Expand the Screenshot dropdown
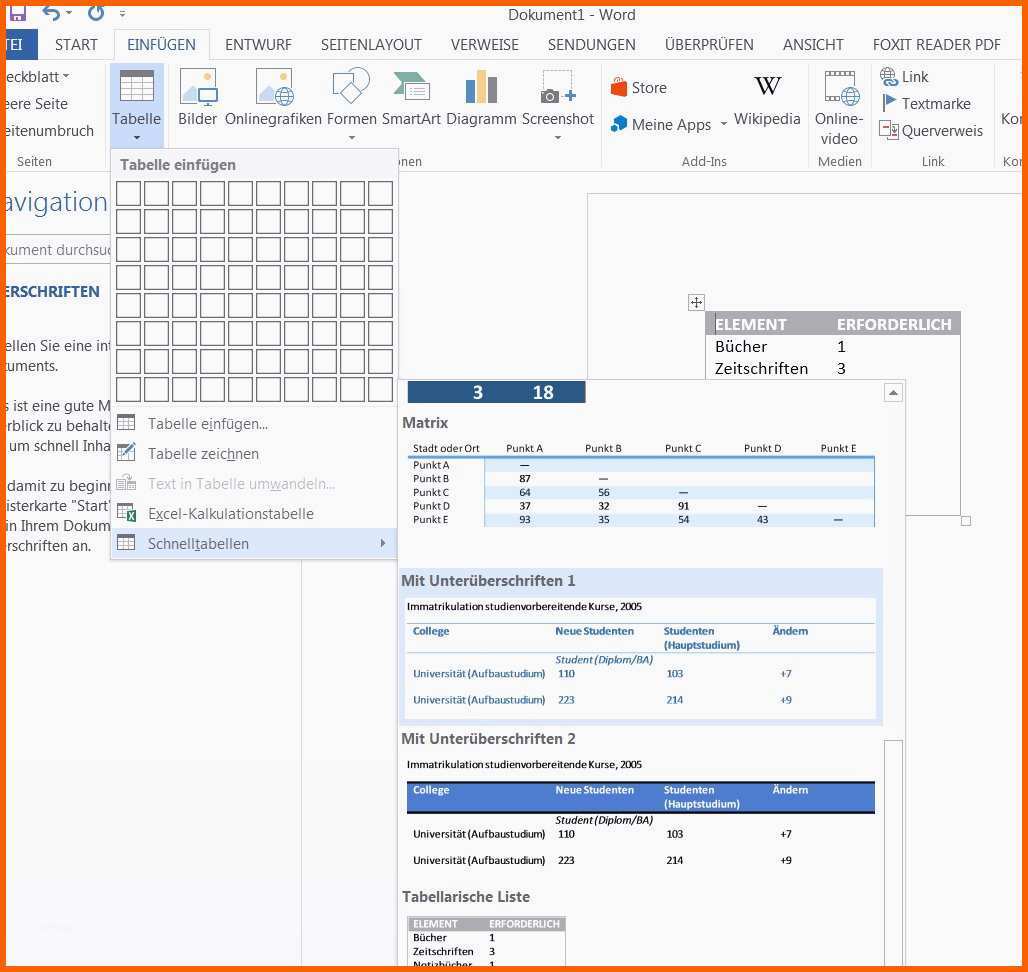The height and width of the screenshot is (972, 1028). click(x=557, y=138)
